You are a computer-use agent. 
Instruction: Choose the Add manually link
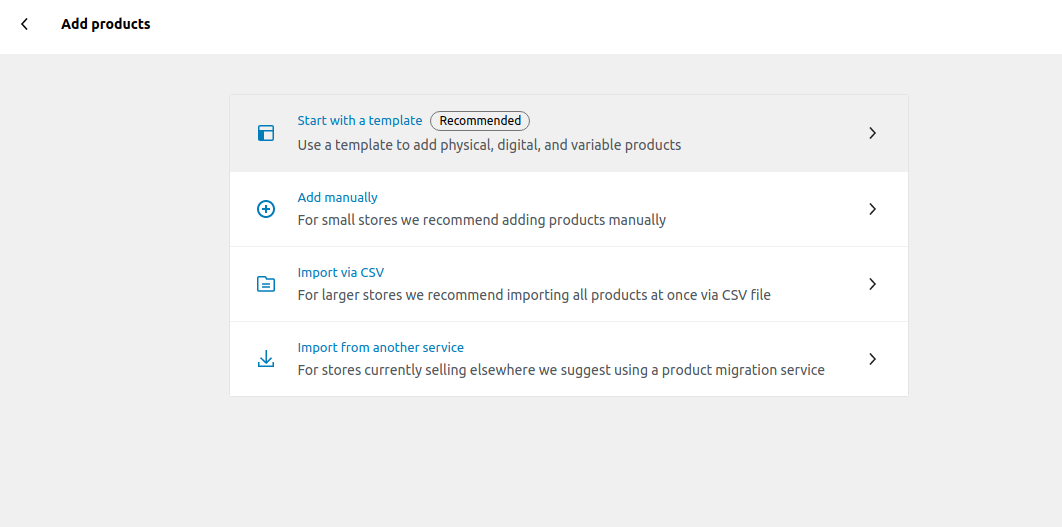337,197
